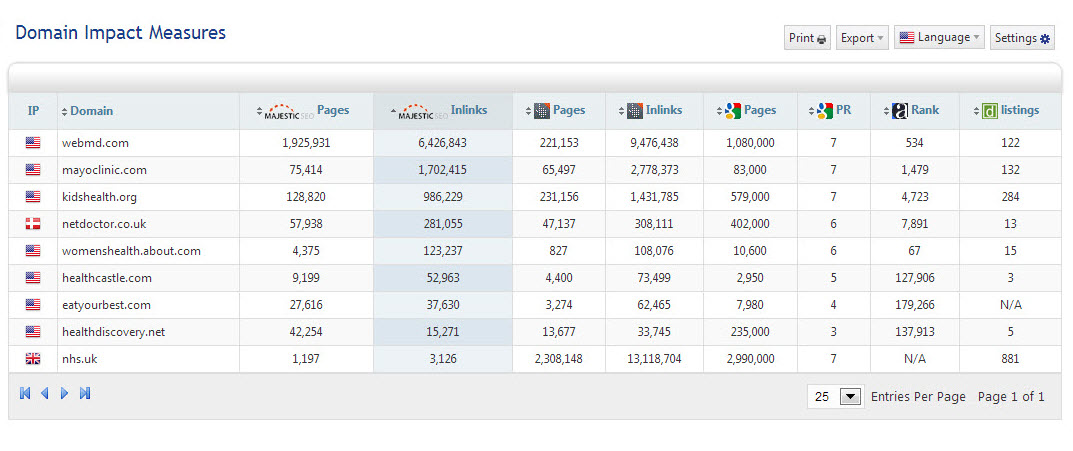Click the printer icon in Print button
This screenshot has height=451, width=1073.
(x=822, y=39)
